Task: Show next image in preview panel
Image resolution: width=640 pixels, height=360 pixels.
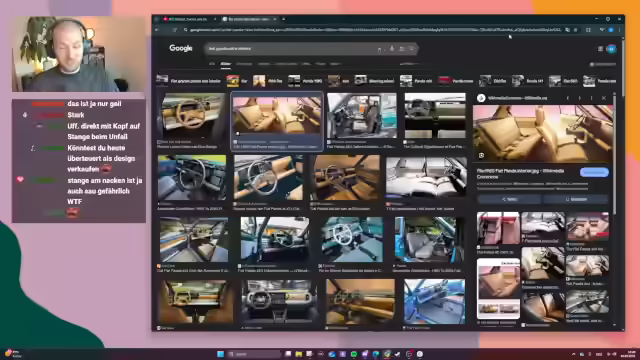Action: [580, 98]
